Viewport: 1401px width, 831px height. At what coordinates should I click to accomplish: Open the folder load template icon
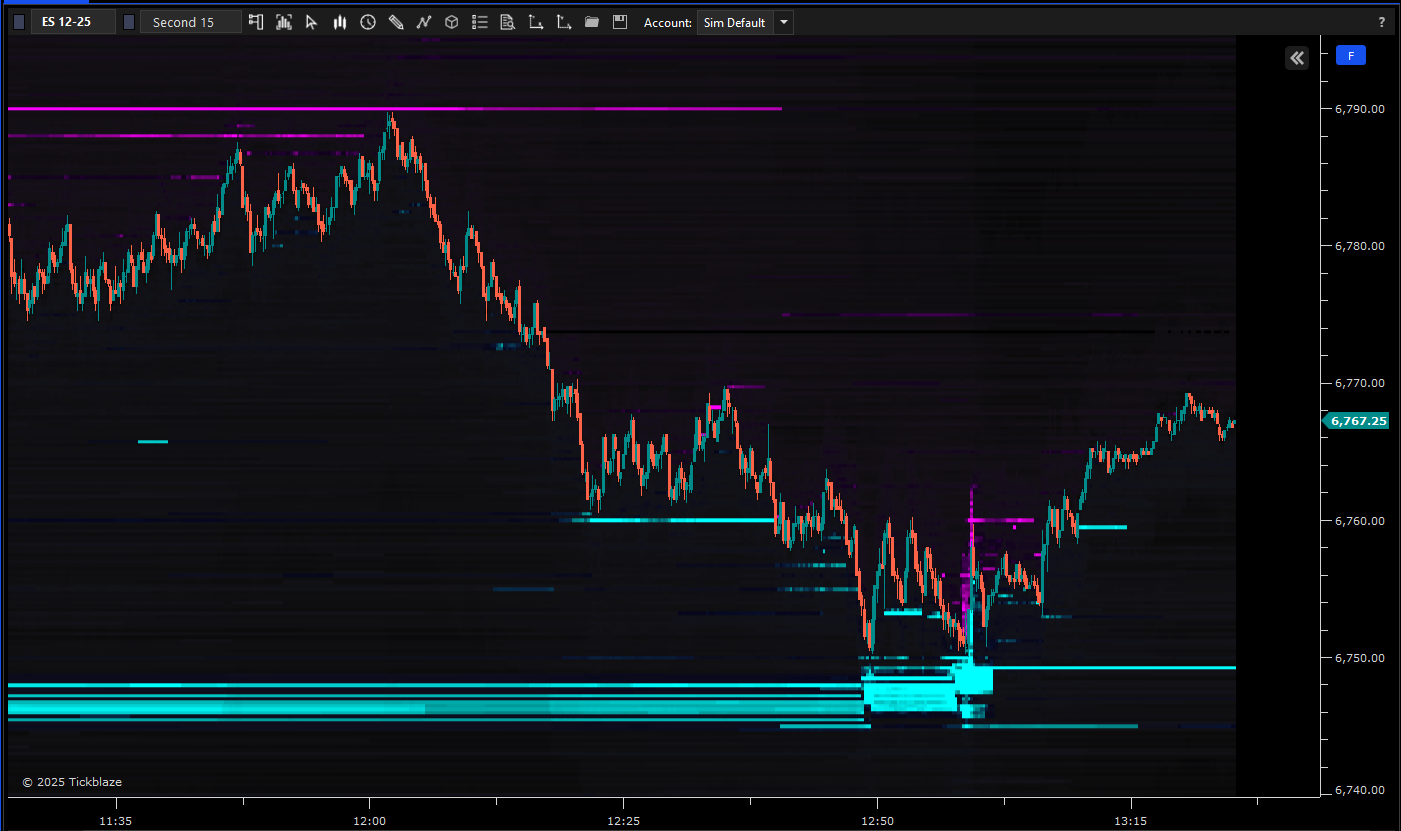pos(592,22)
